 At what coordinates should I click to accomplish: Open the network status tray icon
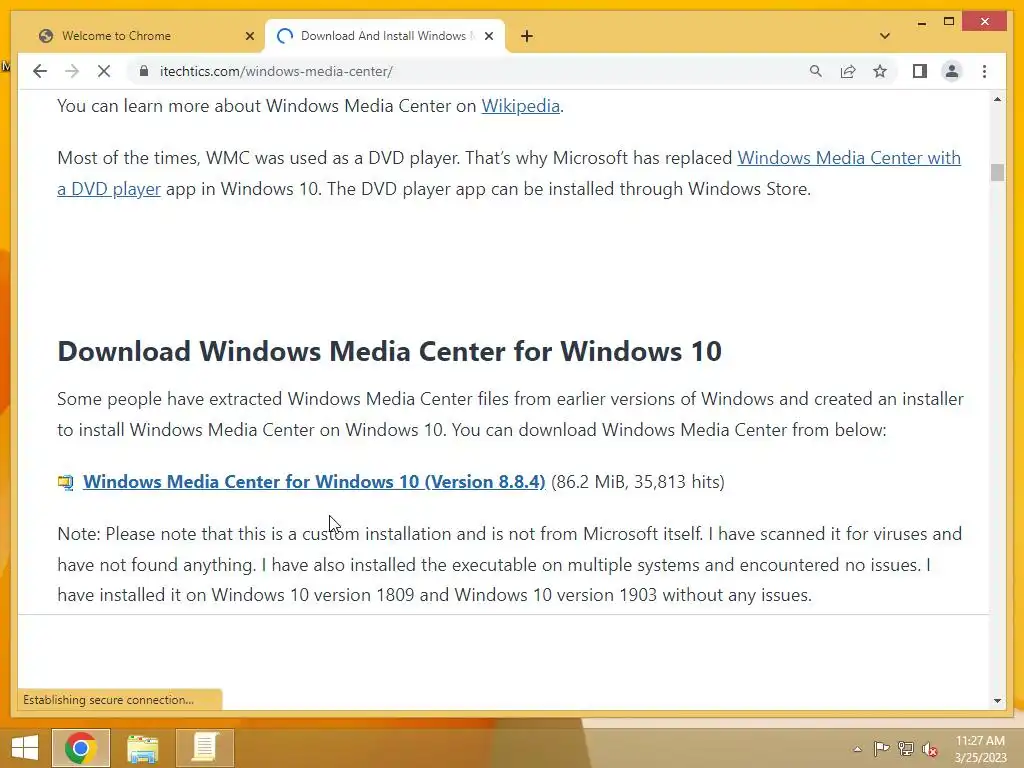tap(905, 749)
